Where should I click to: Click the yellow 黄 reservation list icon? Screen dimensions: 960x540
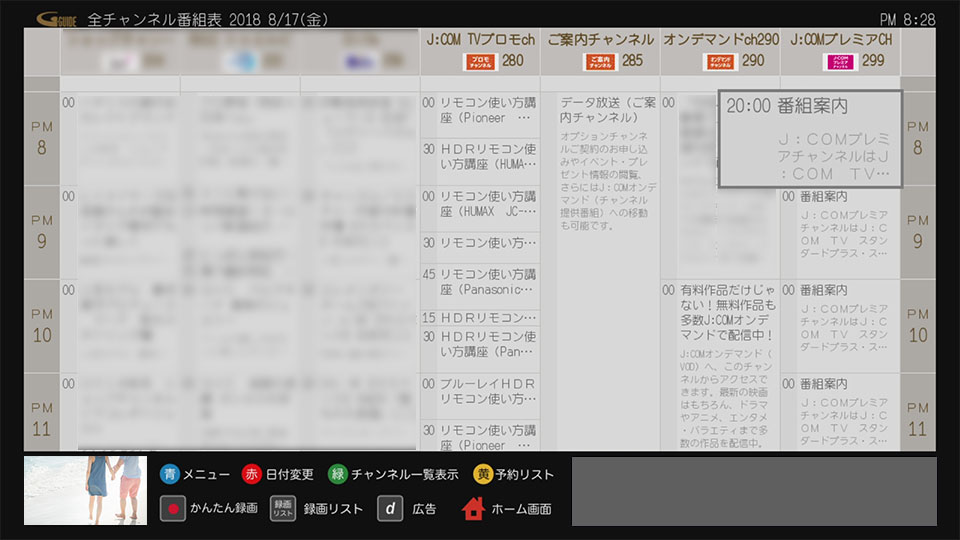coord(483,474)
